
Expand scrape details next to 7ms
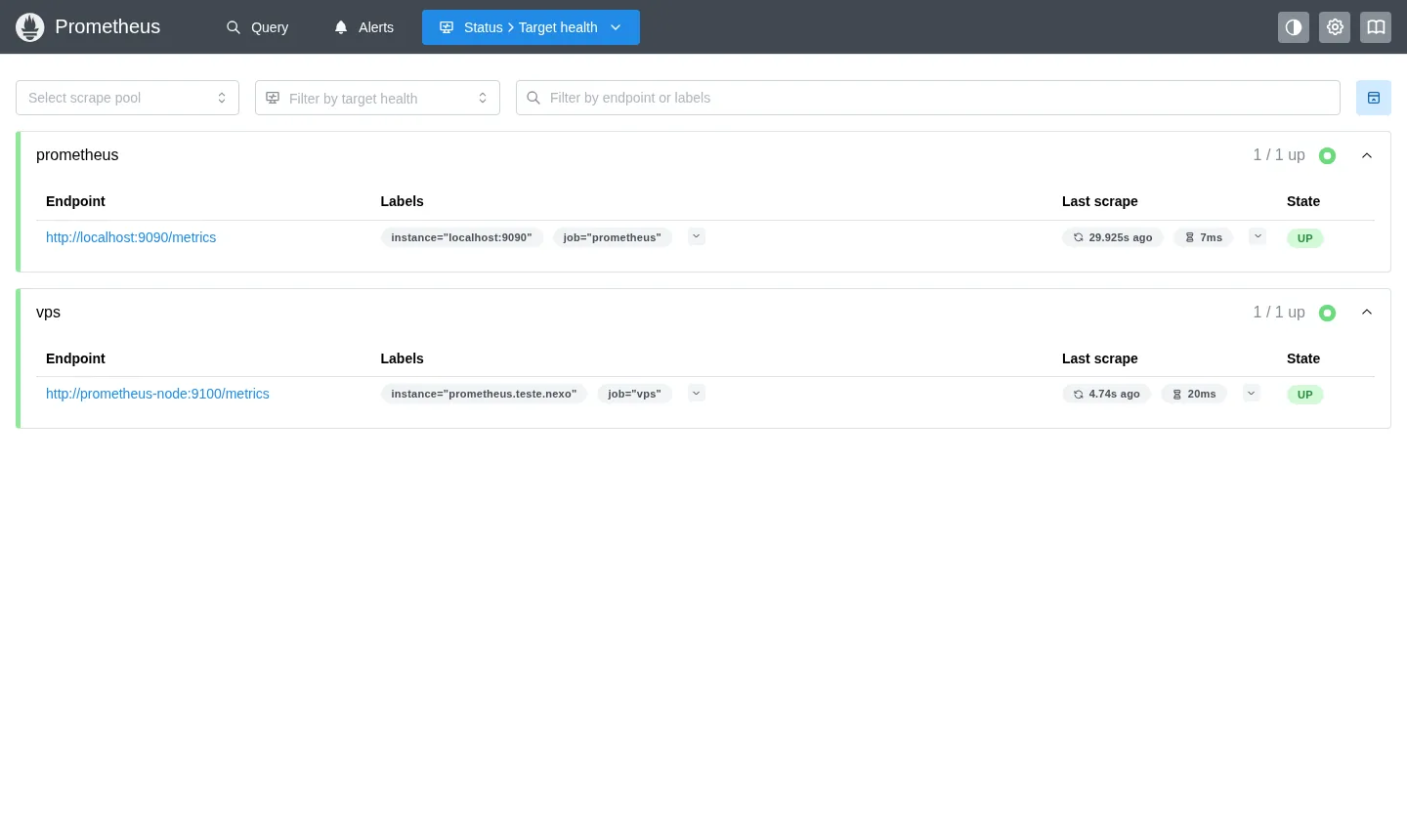coord(1258,236)
